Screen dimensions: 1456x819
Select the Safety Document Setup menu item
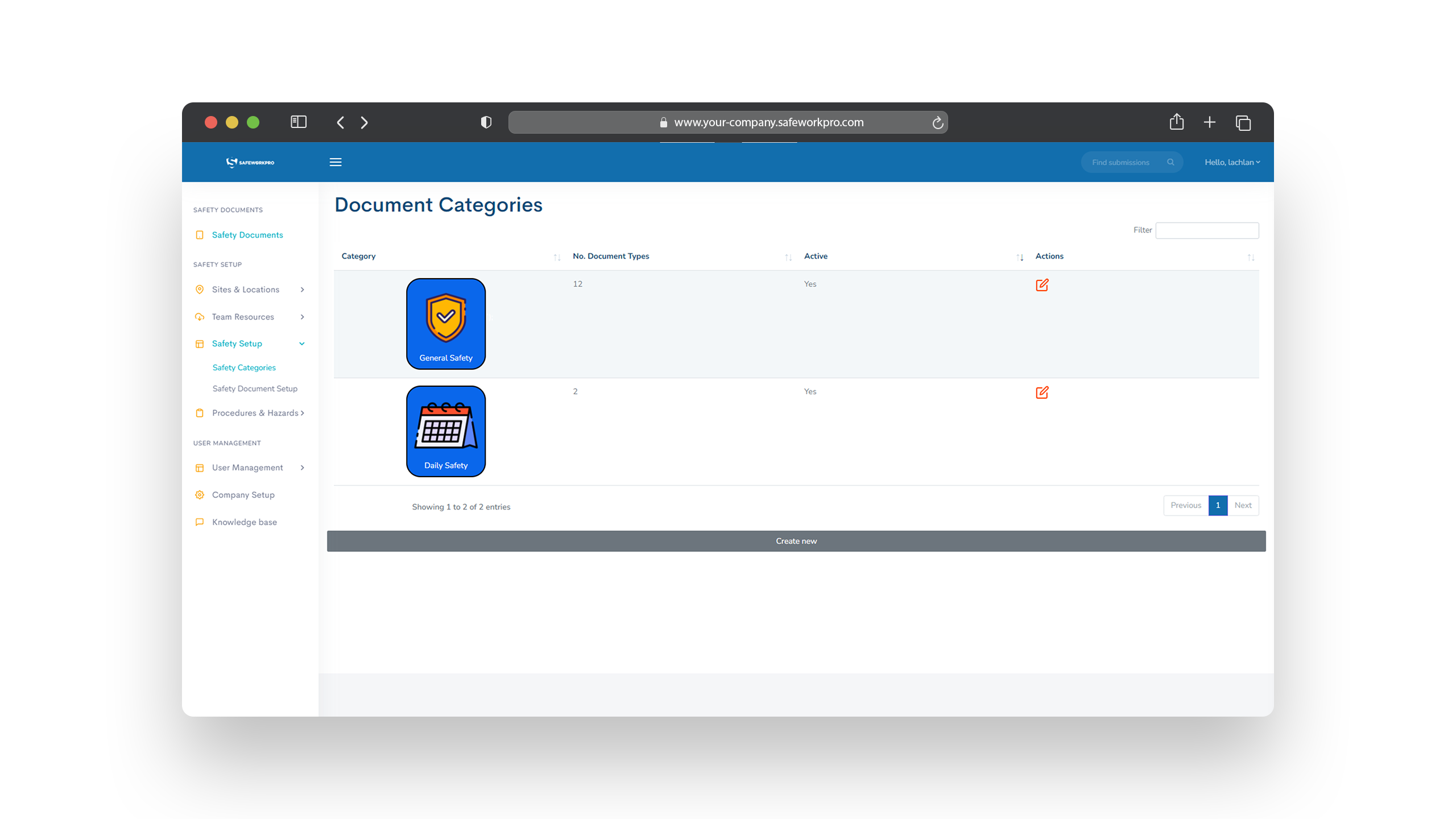click(255, 388)
